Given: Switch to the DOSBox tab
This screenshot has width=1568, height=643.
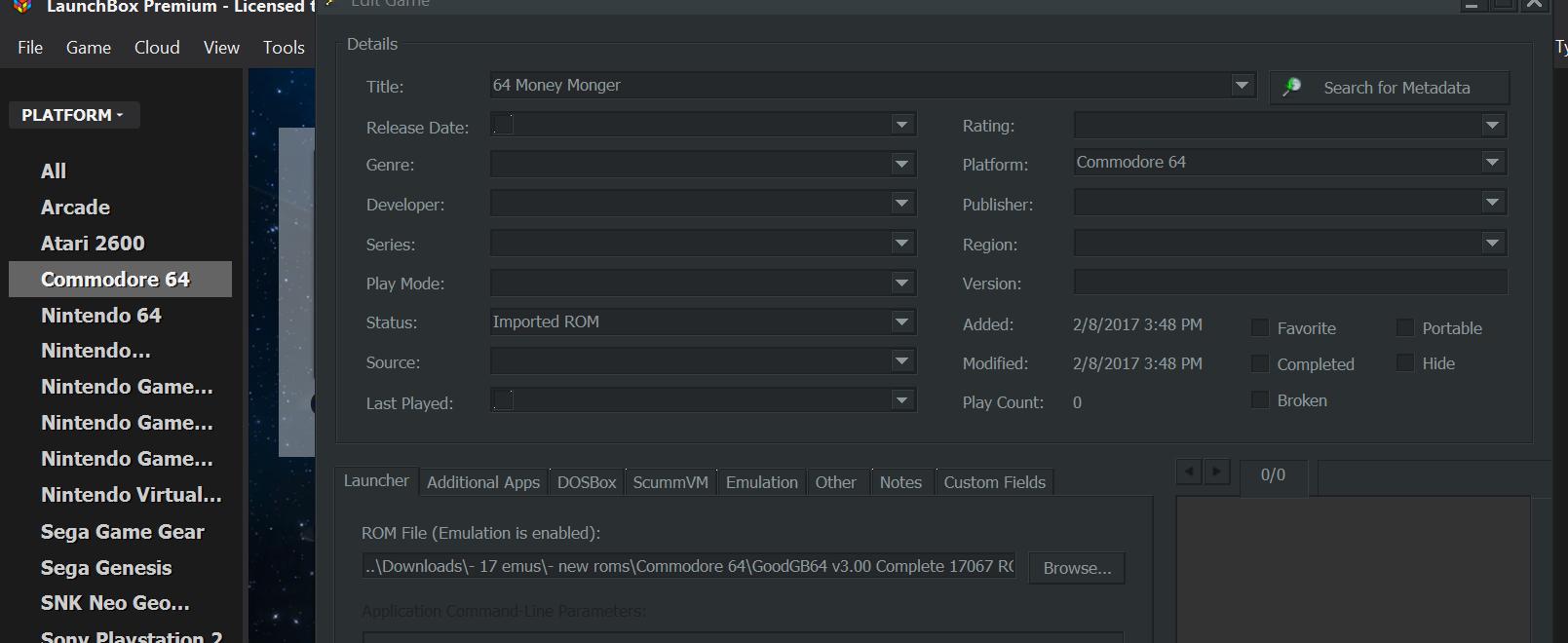Looking at the screenshot, I should (x=587, y=482).
